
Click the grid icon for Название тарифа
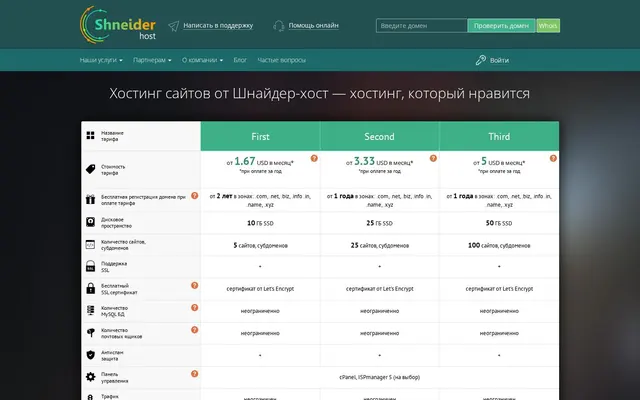point(91,136)
